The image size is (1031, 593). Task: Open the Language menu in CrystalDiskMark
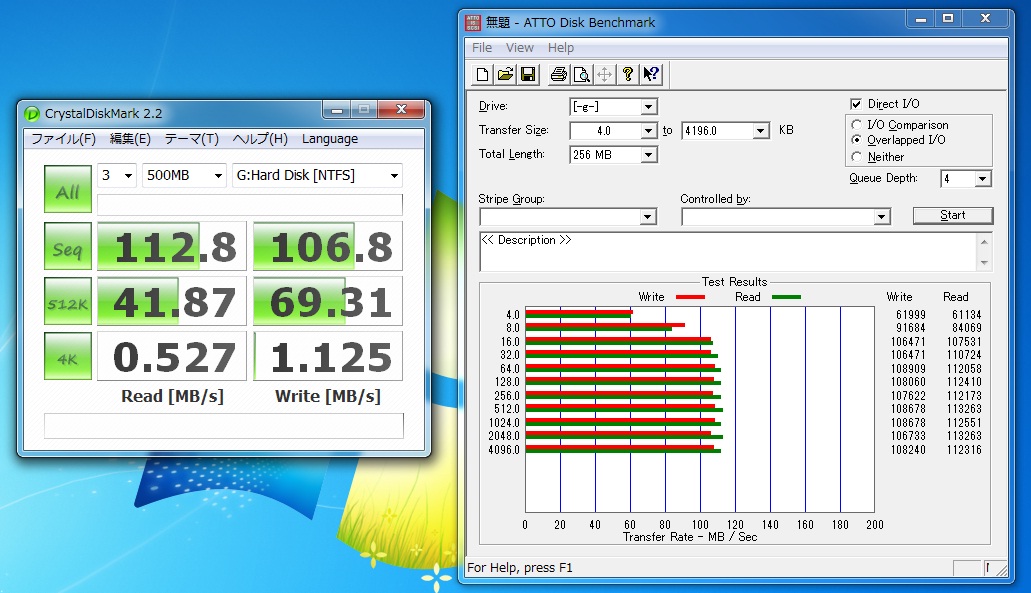[x=329, y=139]
